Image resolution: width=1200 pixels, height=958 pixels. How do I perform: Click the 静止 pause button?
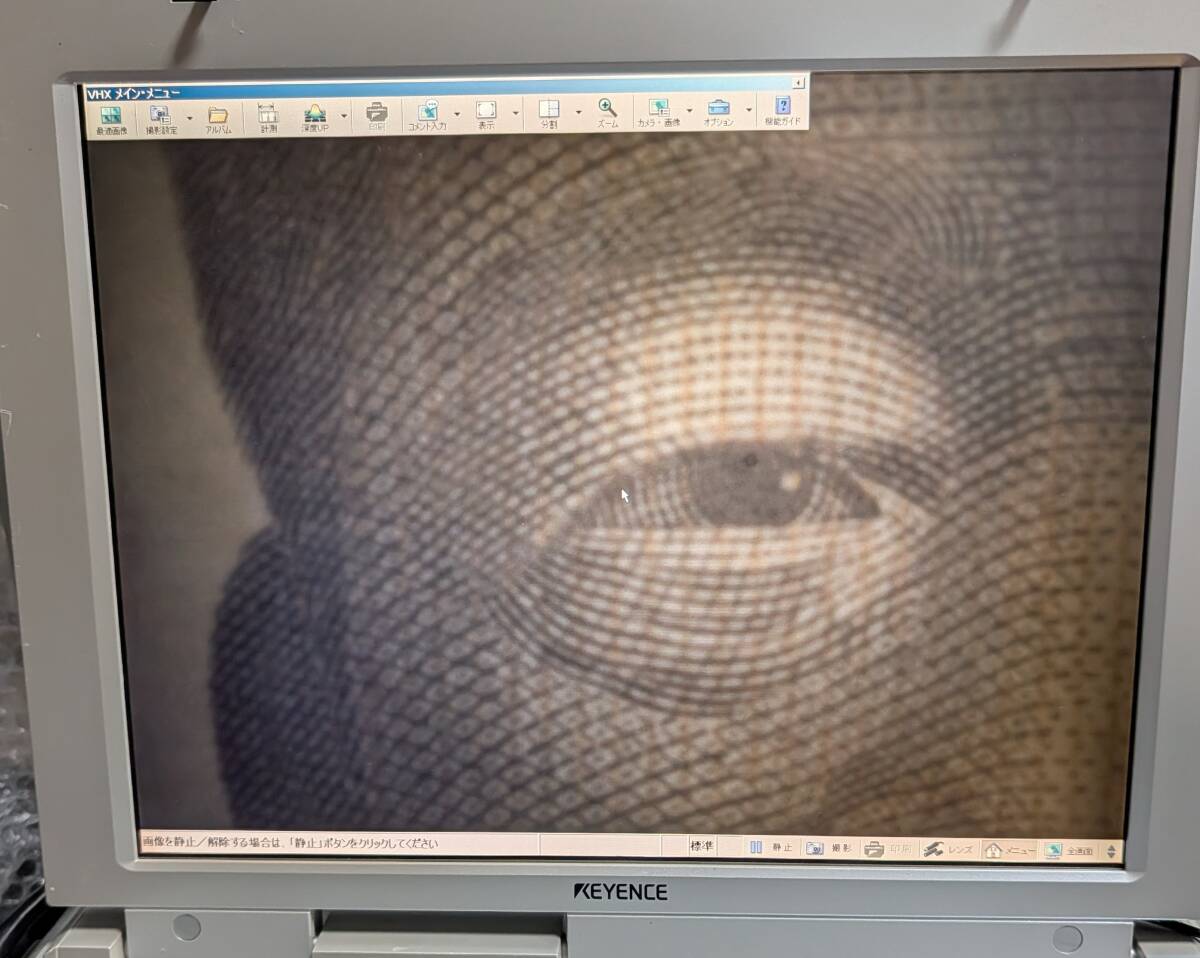(x=772, y=847)
